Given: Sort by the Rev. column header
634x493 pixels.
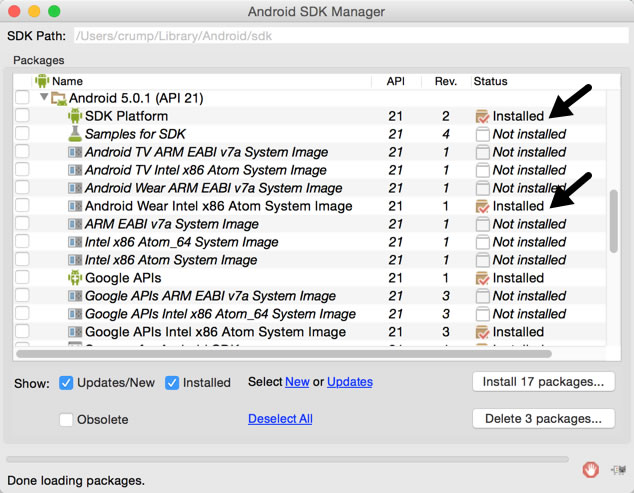Looking at the screenshot, I should (446, 81).
